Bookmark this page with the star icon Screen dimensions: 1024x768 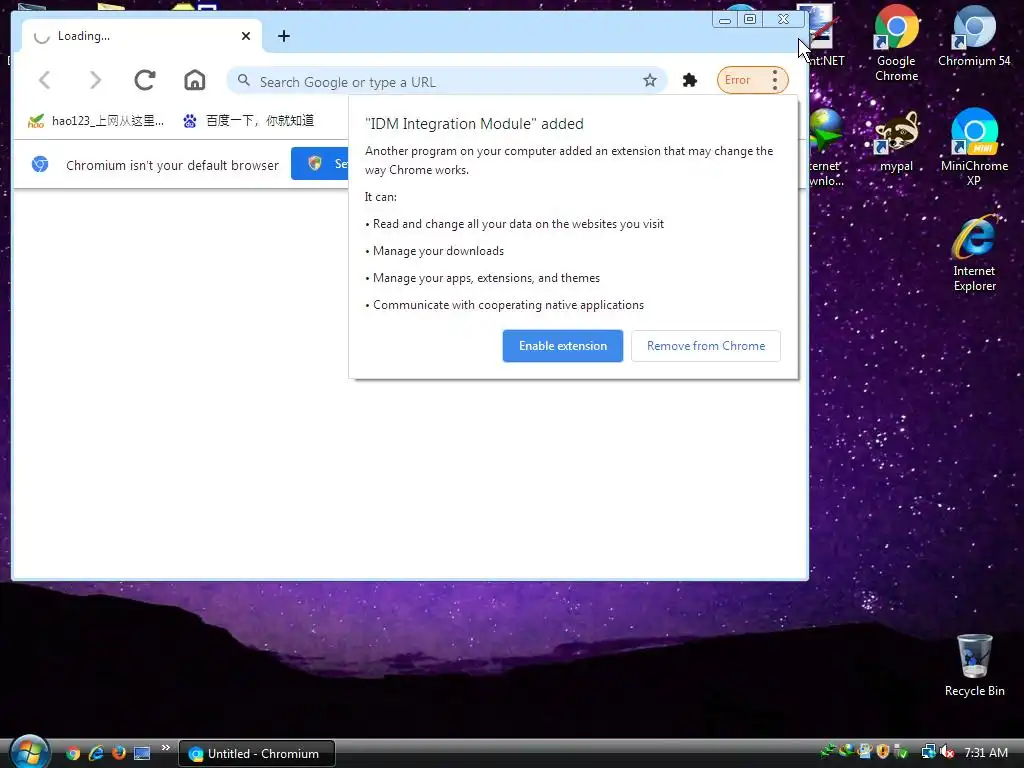tap(649, 80)
